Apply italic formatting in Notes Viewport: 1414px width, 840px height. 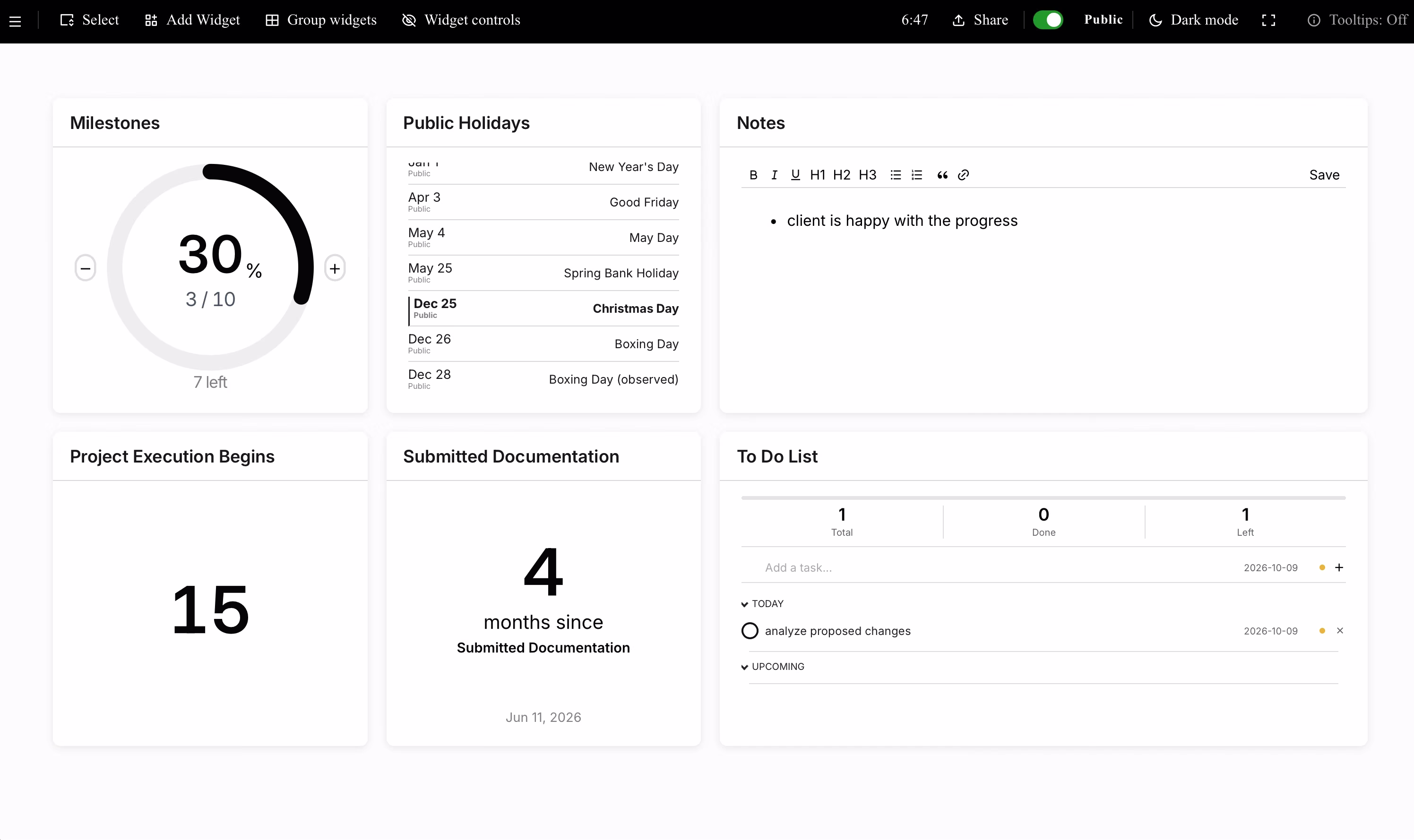775,175
